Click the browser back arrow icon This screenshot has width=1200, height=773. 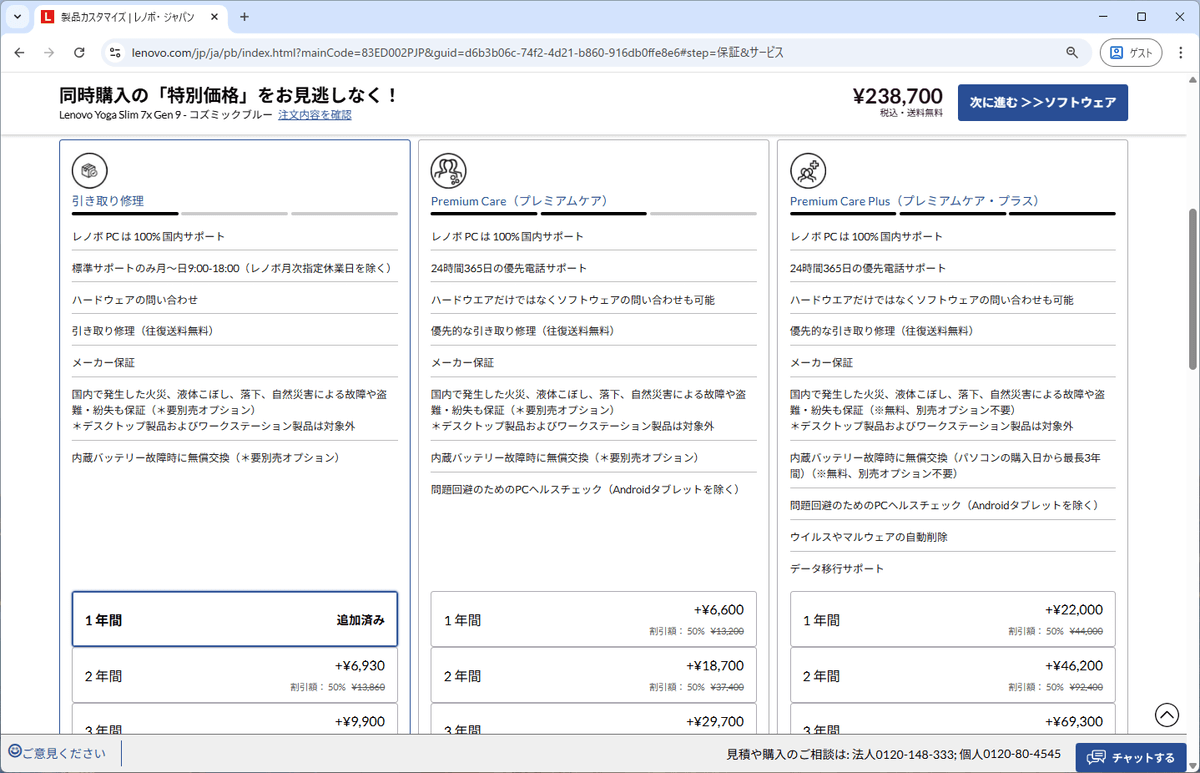(x=20, y=52)
